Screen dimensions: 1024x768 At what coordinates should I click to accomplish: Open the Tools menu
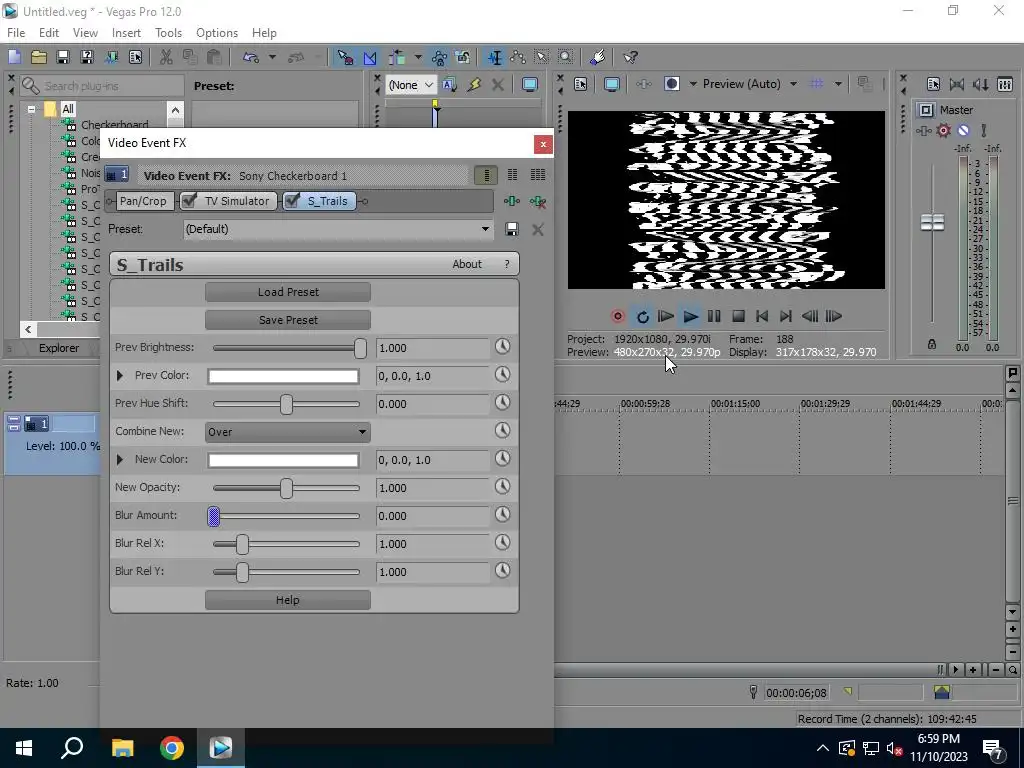tap(168, 33)
